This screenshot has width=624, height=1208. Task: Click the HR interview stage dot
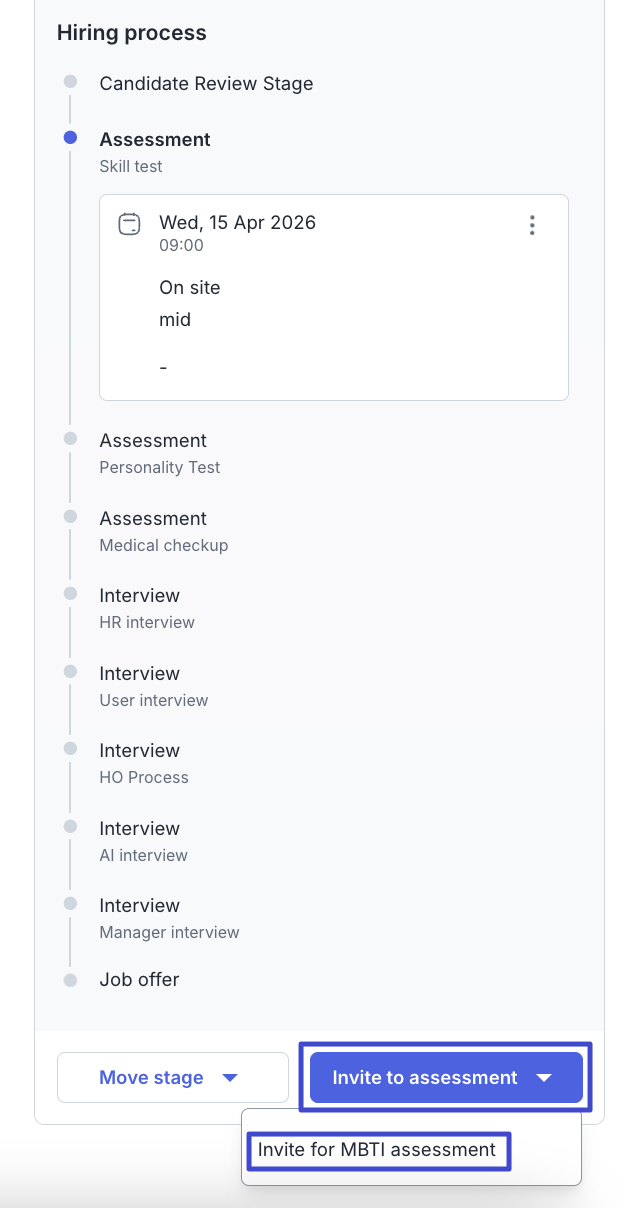(x=70, y=594)
